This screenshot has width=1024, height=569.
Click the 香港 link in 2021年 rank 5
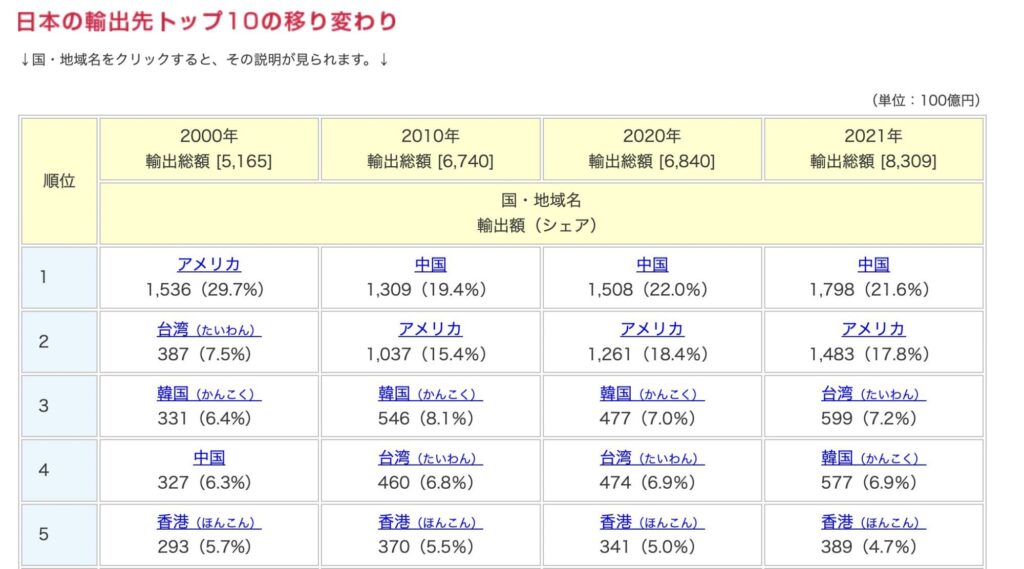tap(873, 522)
